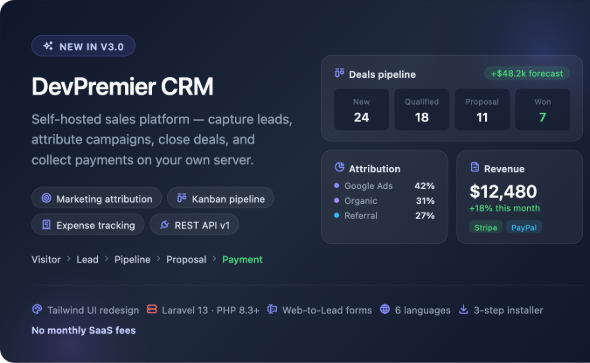
Task: Click the Self-hosted sales platform description
Action: (x=162, y=140)
